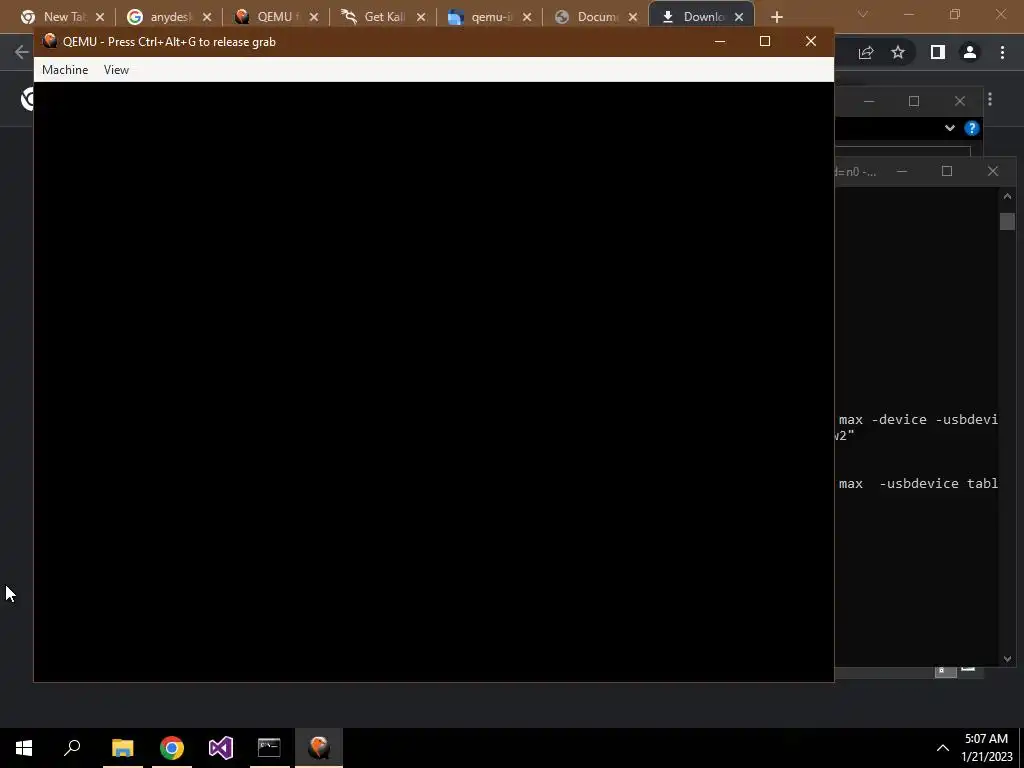The image size is (1024, 768).
Task: Switch to the Document browser tab
Action: point(596,17)
